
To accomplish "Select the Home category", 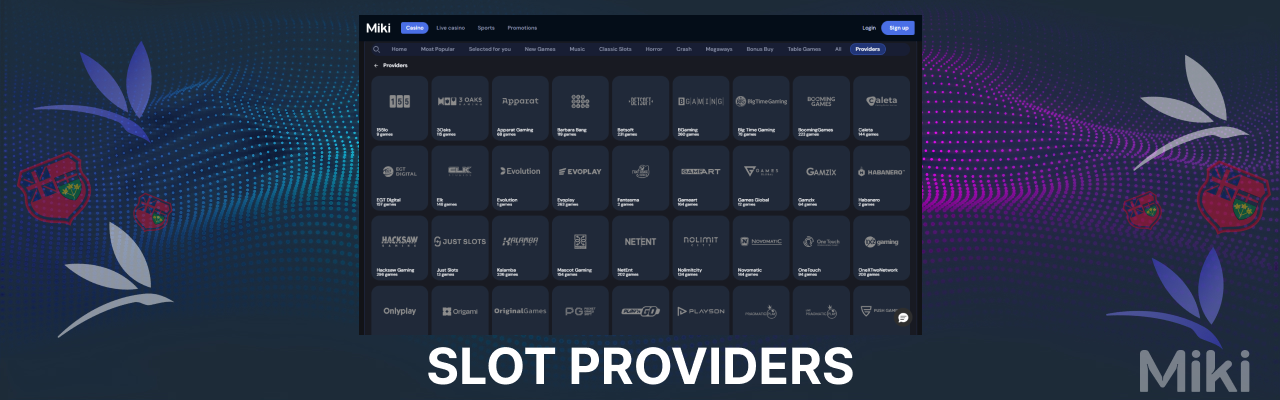I will click(399, 49).
